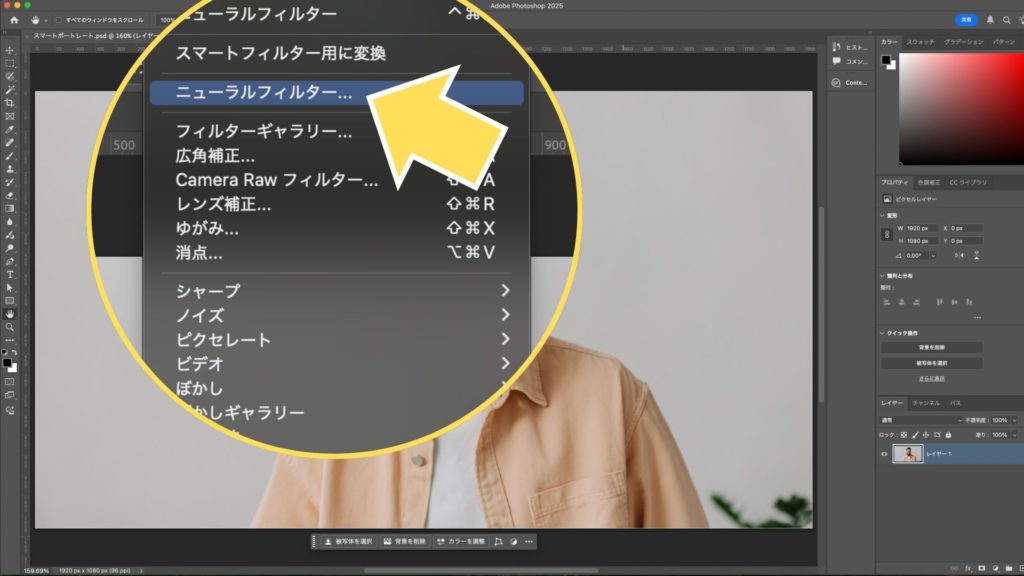The image size is (1024, 576).
Task: Toggle visibility of レイヤー 1
Action: point(884,454)
